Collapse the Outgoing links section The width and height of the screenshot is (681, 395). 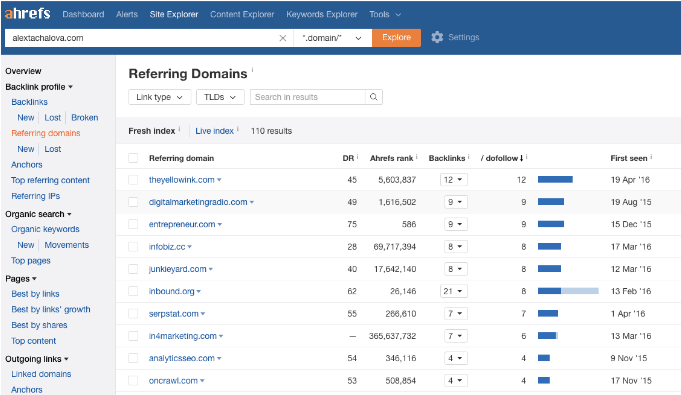(37, 359)
